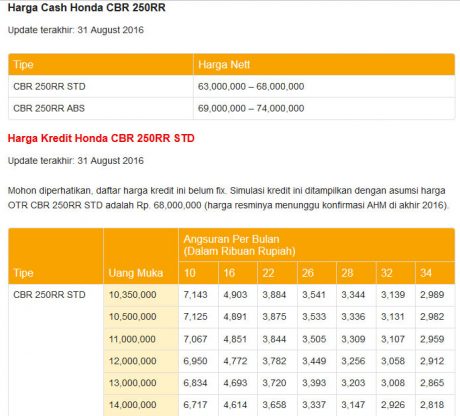Click the installment value 2,818
Image resolution: width=460 pixels, height=416 pixels.
[432, 405]
